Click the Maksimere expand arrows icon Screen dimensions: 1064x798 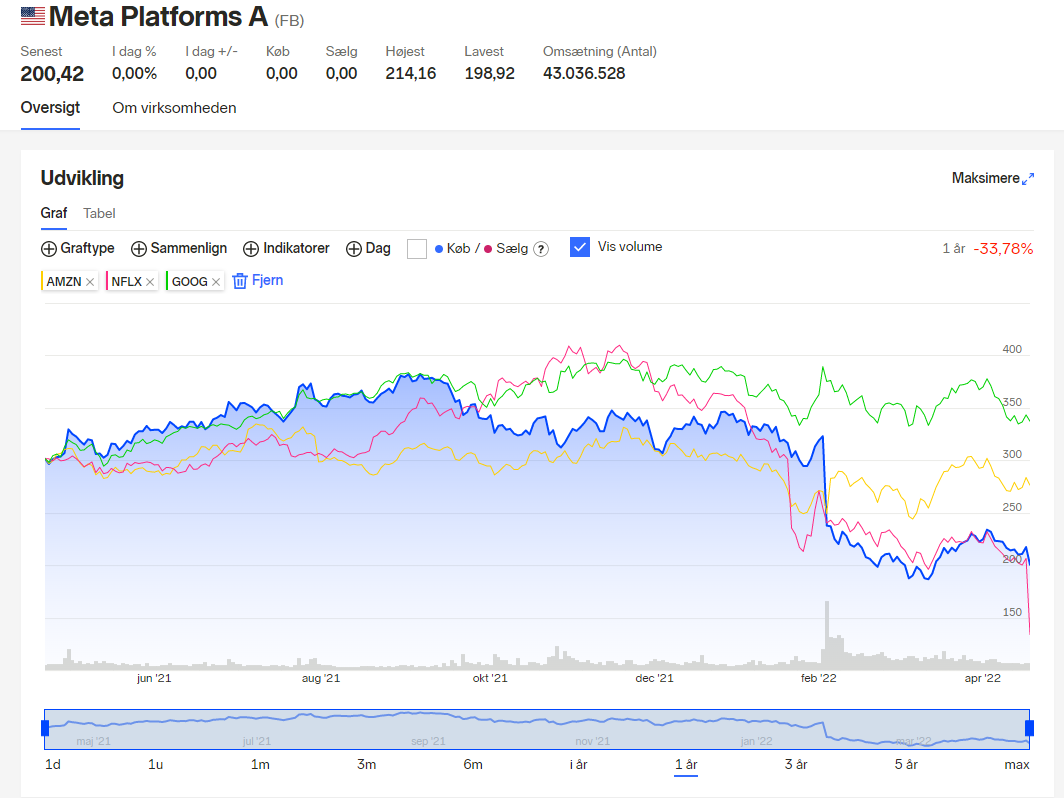[1028, 178]
